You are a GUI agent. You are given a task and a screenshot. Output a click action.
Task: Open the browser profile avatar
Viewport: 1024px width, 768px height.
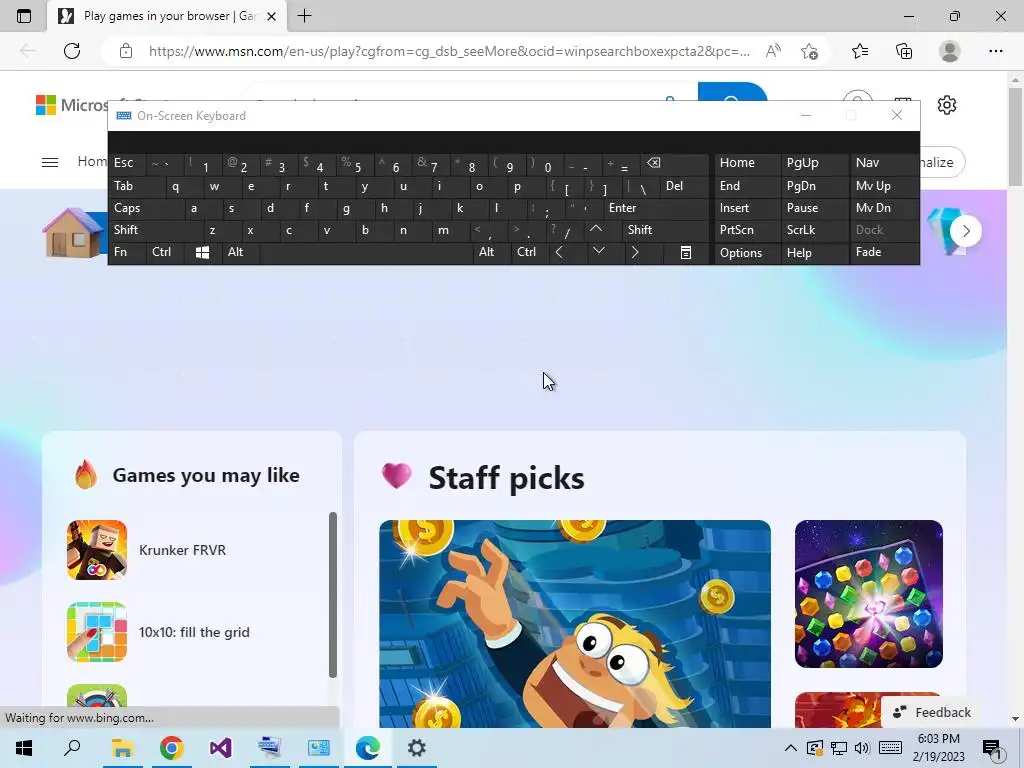(x=949, y=51)
